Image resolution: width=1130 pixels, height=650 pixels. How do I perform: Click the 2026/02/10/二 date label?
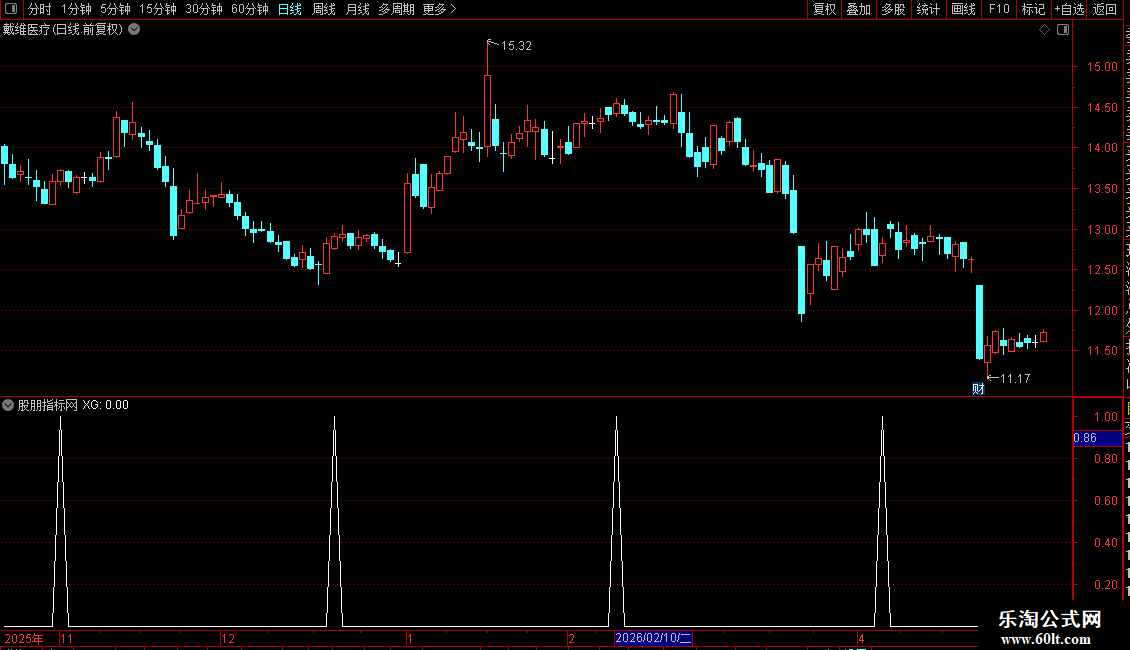pyautogui.click(x=653, y=638)
